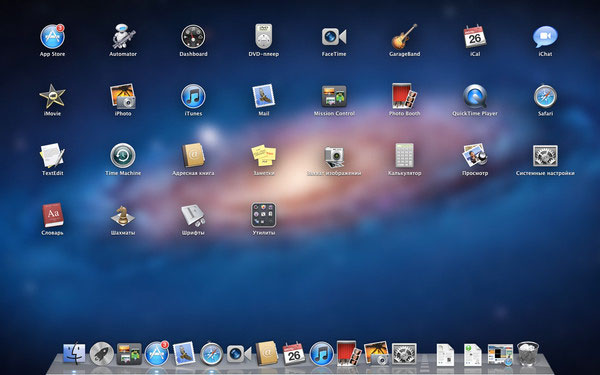Open Address Book from the Dock

coord(267,353)
